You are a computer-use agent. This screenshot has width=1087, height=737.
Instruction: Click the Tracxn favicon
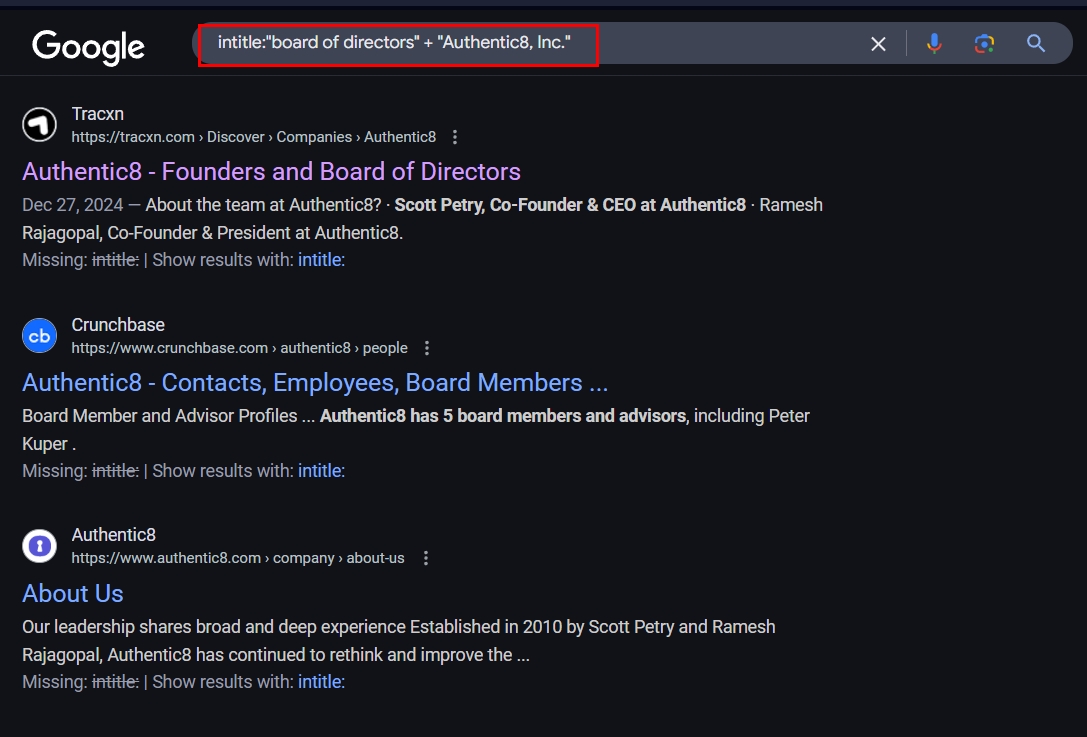tap(40, 125)
